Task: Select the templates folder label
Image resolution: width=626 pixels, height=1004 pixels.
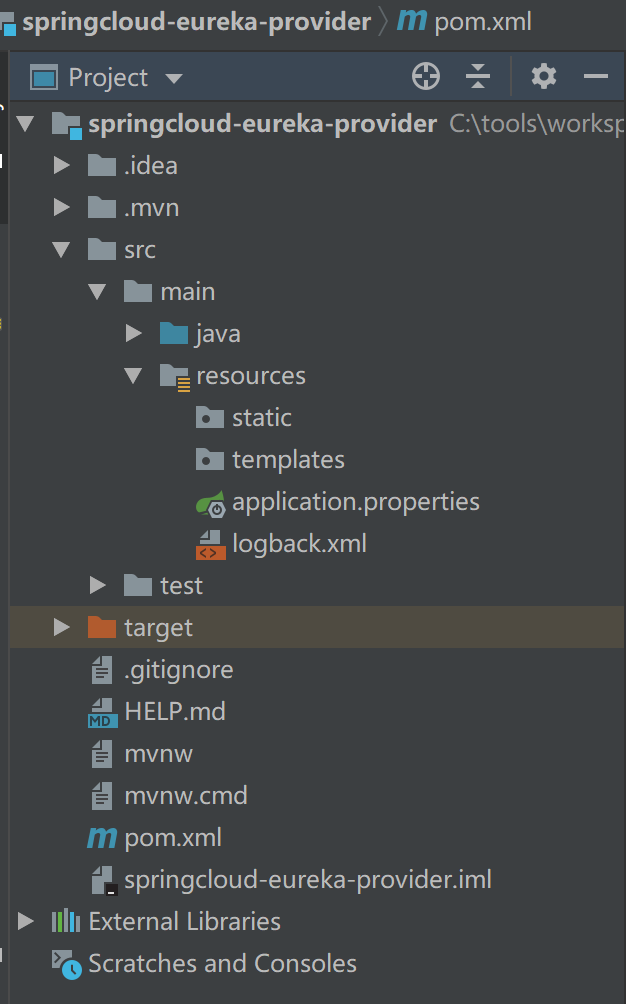Action: tap(289, 460)
